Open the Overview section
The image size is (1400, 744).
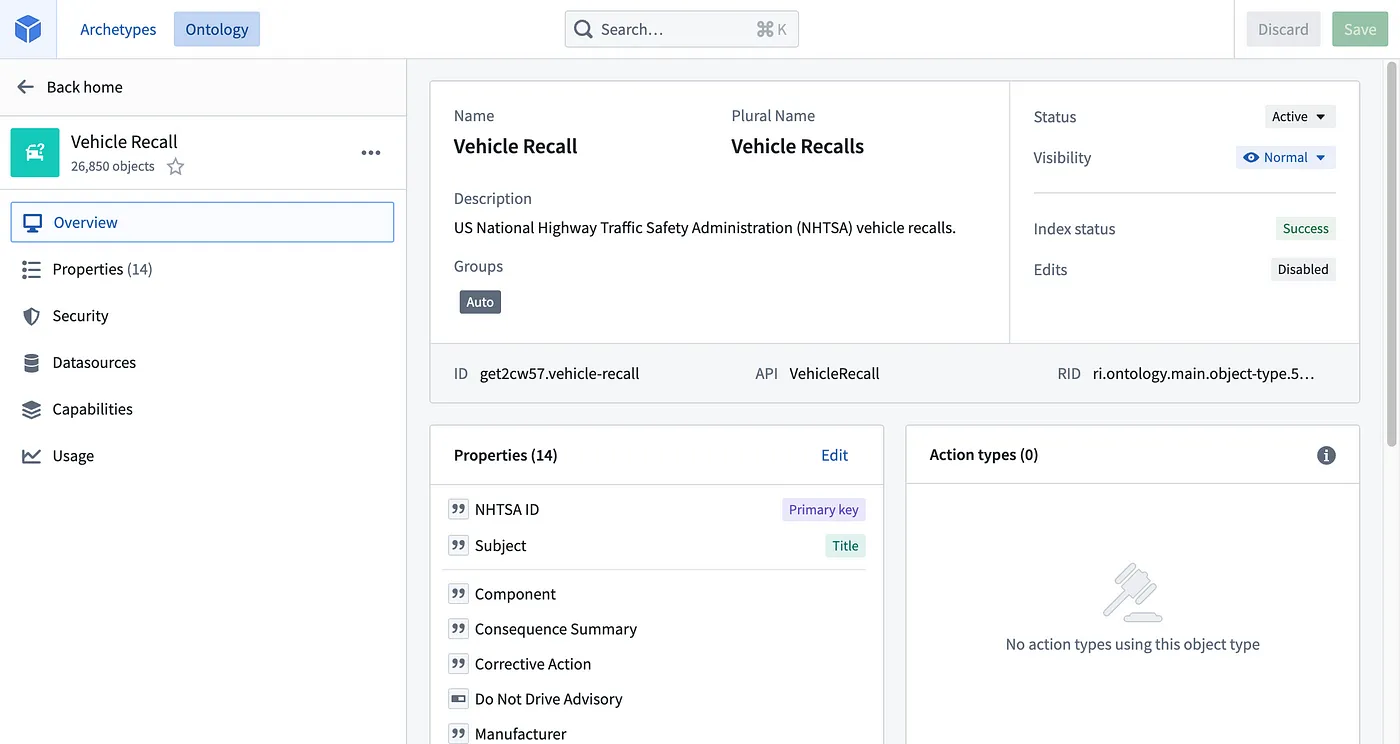tap(202, 222)
